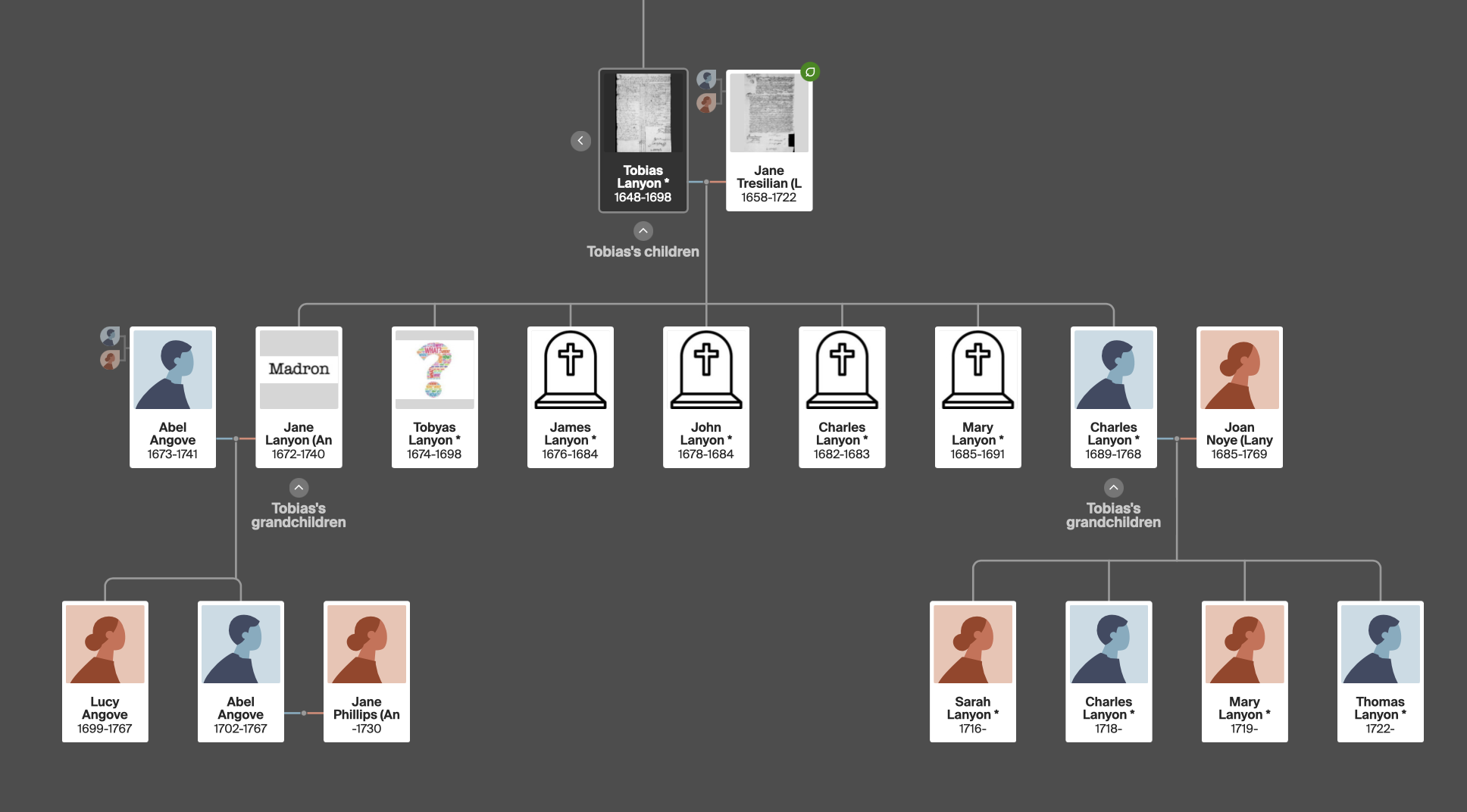
Task: Select Sarah Lanyon born 1716
Action: (x=972, y=671)
